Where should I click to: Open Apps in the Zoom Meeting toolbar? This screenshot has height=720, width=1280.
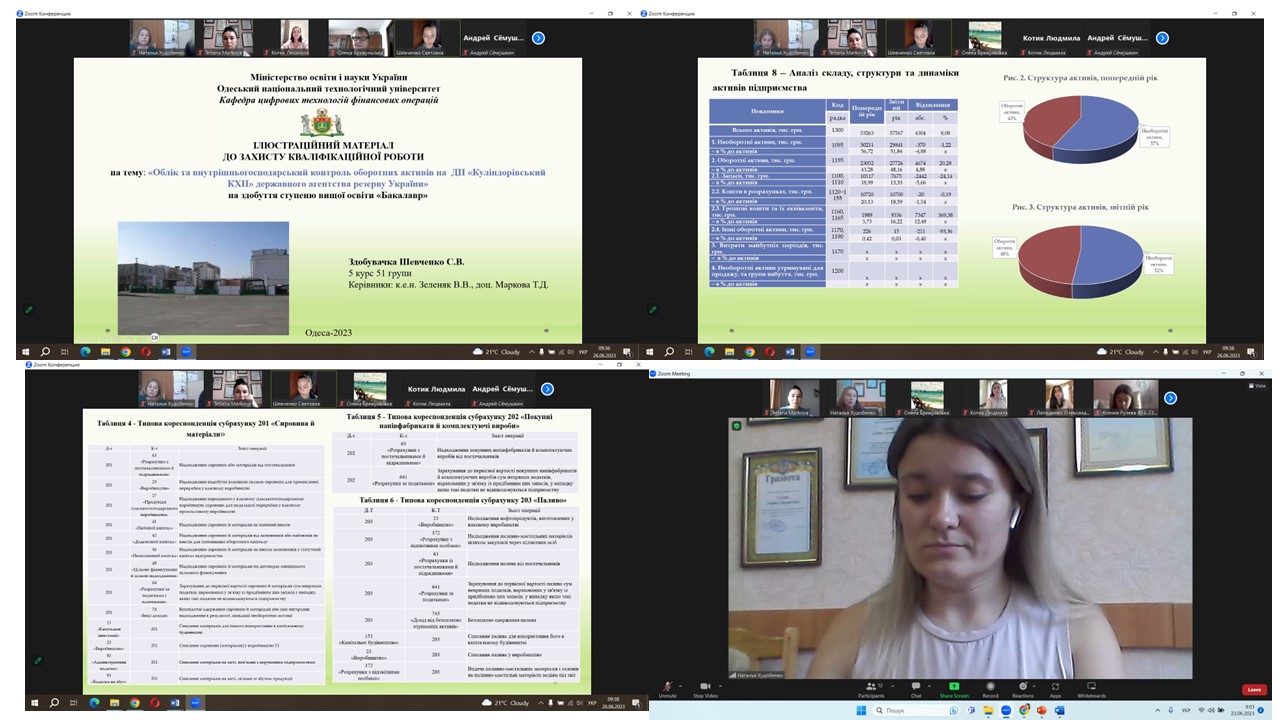point(1056,689)
